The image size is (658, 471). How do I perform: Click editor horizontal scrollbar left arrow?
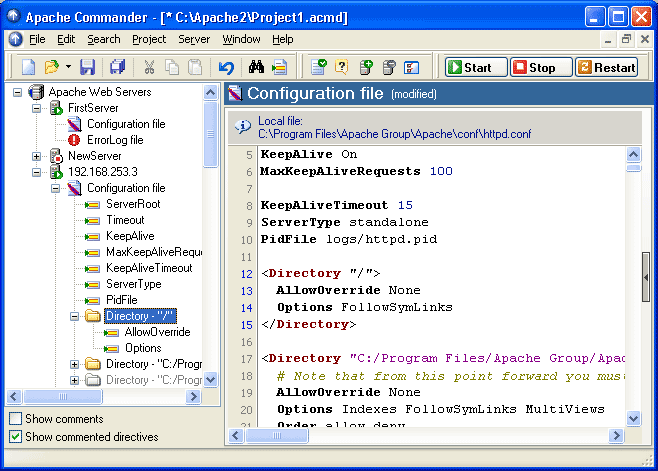coord(236,435)
